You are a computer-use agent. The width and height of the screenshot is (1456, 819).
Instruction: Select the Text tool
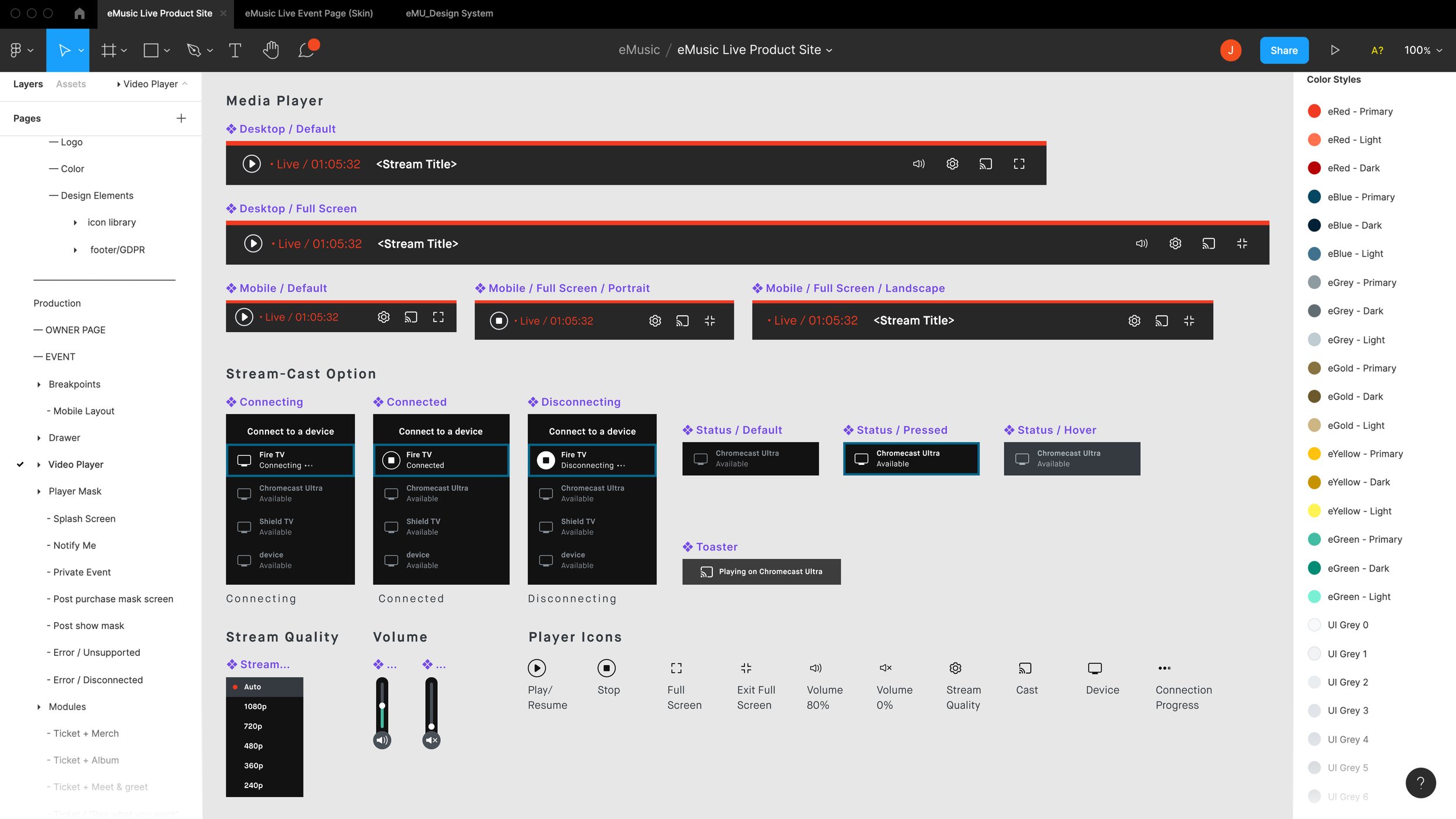tap(235, 50)
